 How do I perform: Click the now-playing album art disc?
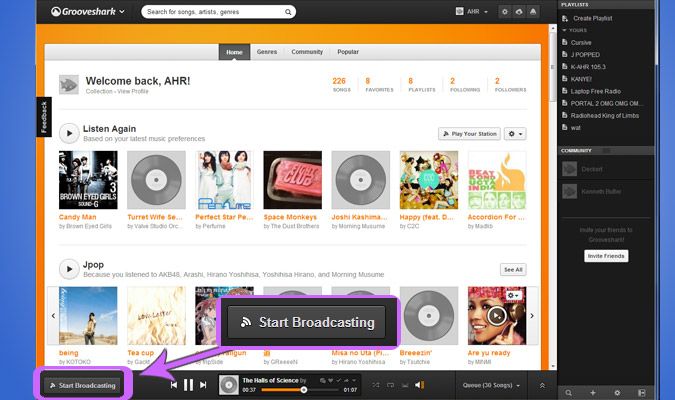pyautogui.click(x=229, y=385)
